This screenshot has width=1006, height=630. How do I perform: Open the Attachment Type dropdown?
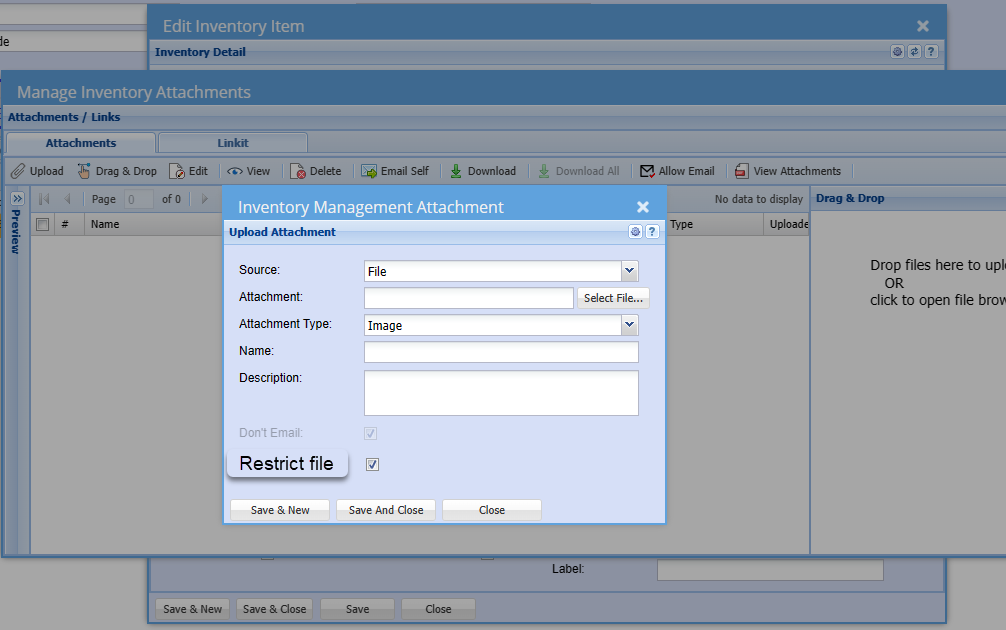pyautogui.click(x=629, y=325)
